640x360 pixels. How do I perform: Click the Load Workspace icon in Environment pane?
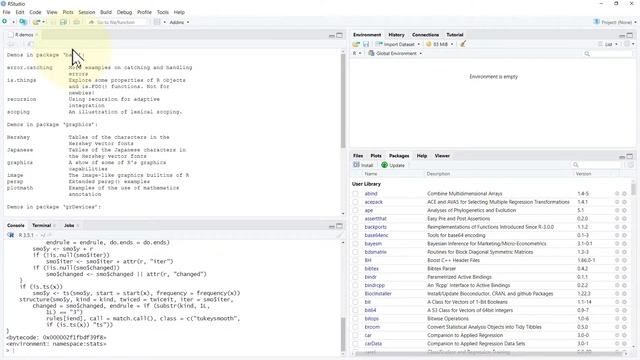(x=356, y=44)
